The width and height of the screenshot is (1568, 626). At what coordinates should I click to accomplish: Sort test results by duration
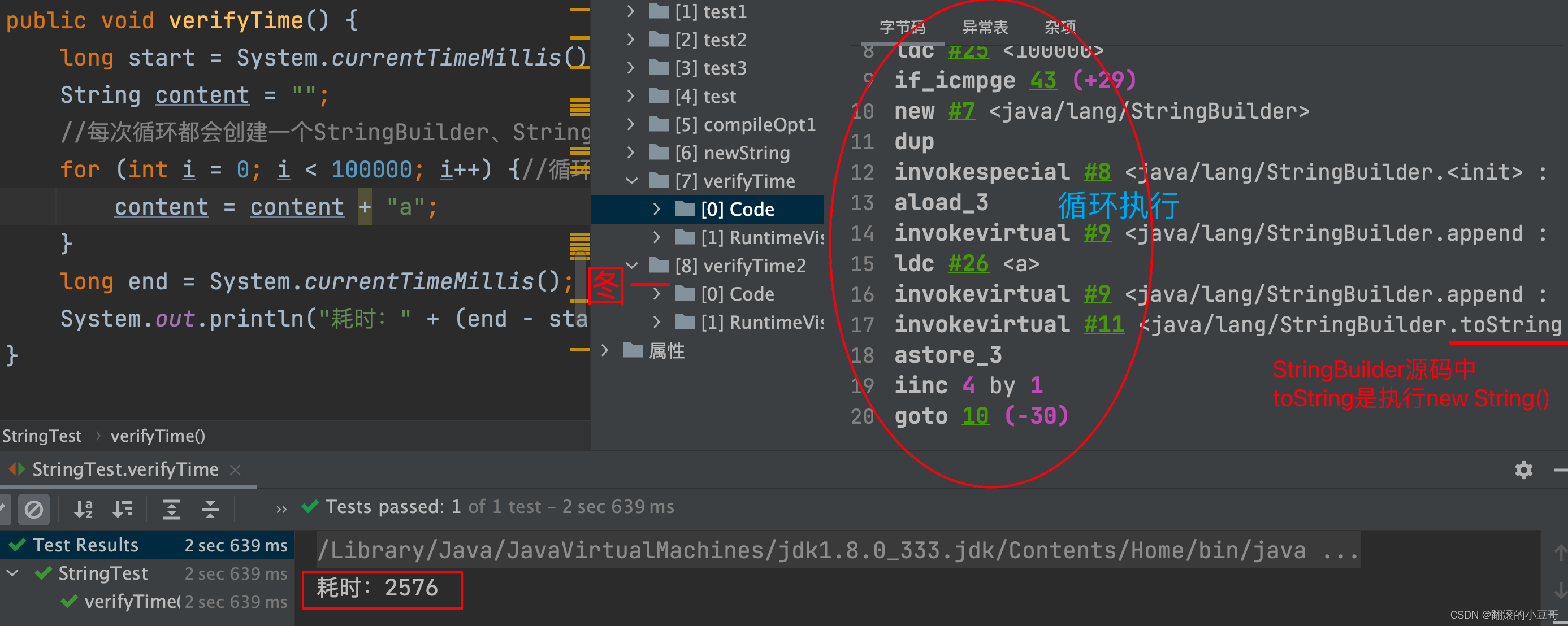pos(122,509)
